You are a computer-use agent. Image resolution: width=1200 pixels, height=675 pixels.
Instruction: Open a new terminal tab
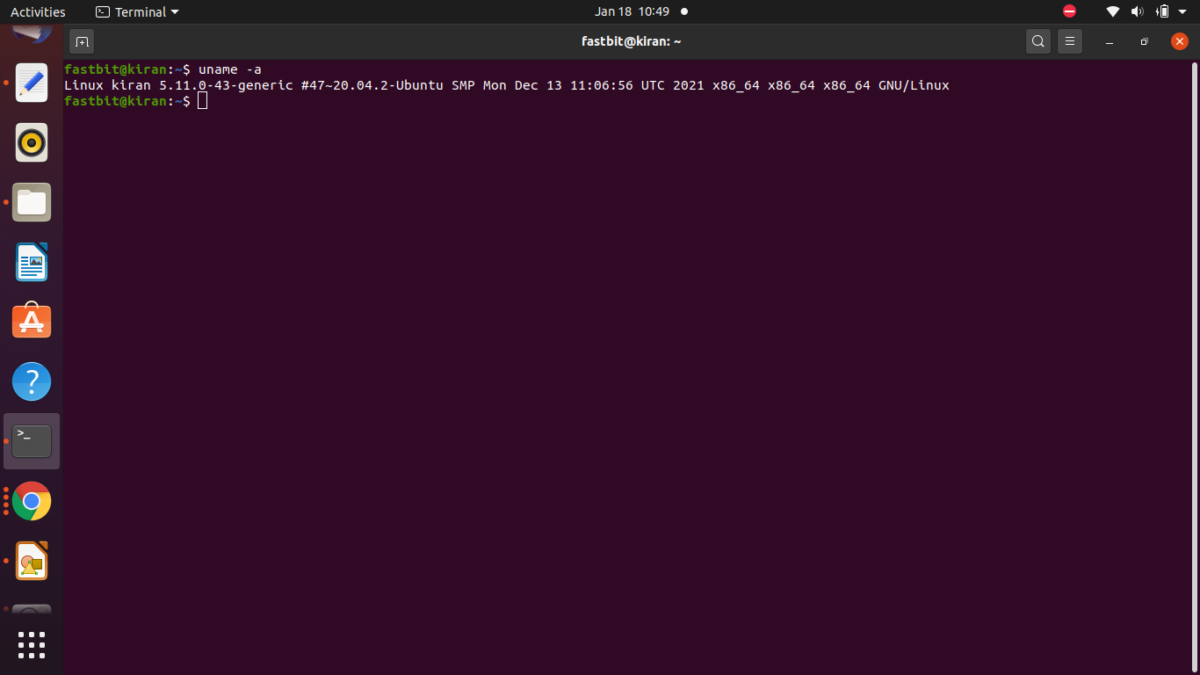point(82,41)
